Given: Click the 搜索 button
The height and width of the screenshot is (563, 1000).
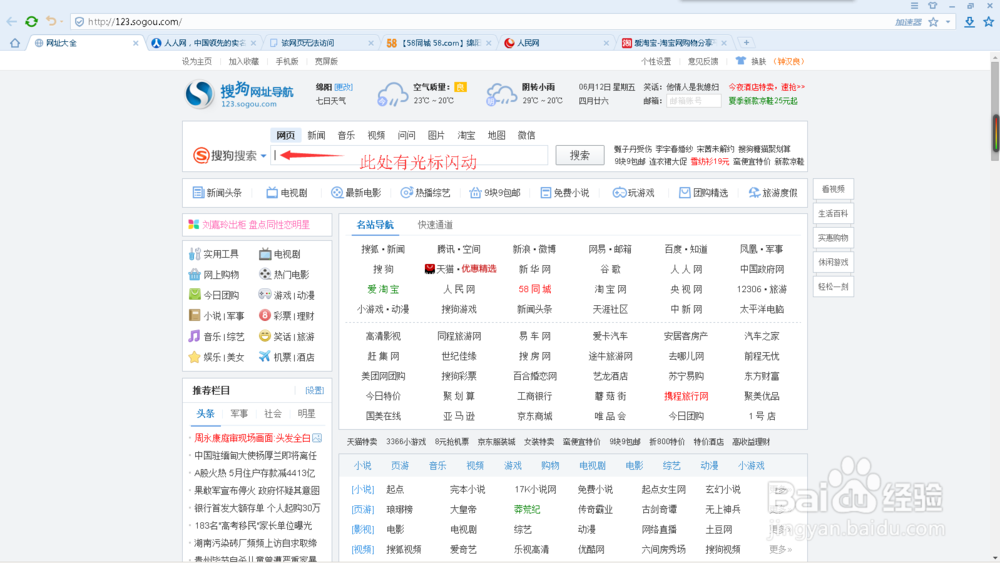Looking at the screenshot, I should pyautogui.click(x=580, y=155).
